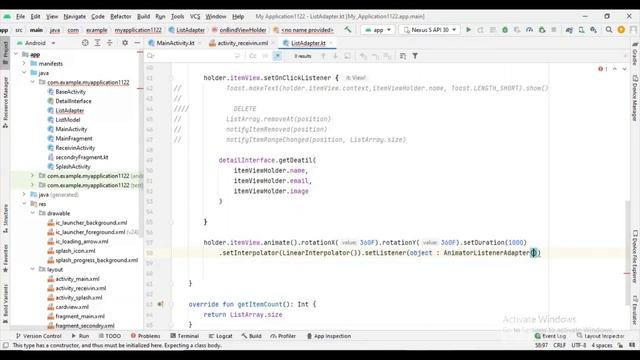This screenshot has width=640, height=360.
Task: Start debugging with the bug icon
Action: point(505,30)
